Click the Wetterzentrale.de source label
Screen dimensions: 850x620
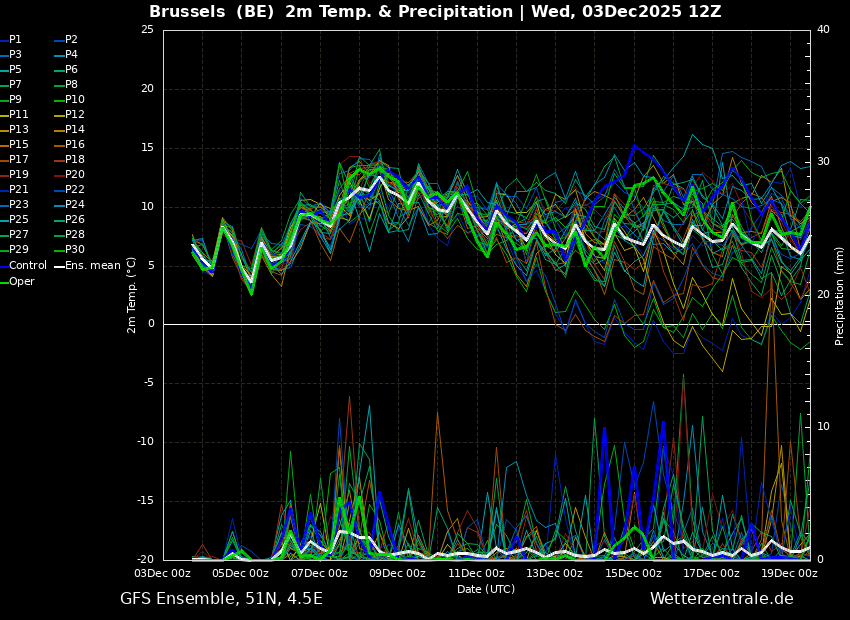pos(722,599)
